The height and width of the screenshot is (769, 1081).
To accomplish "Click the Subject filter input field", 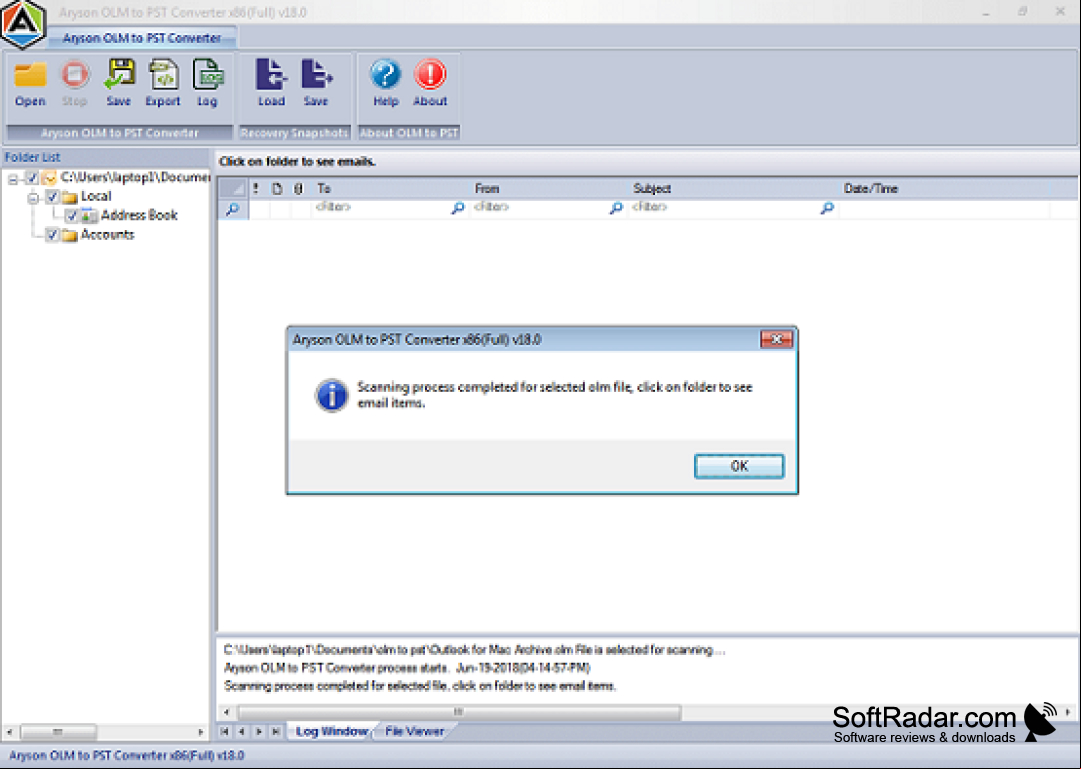I will 725,208.
